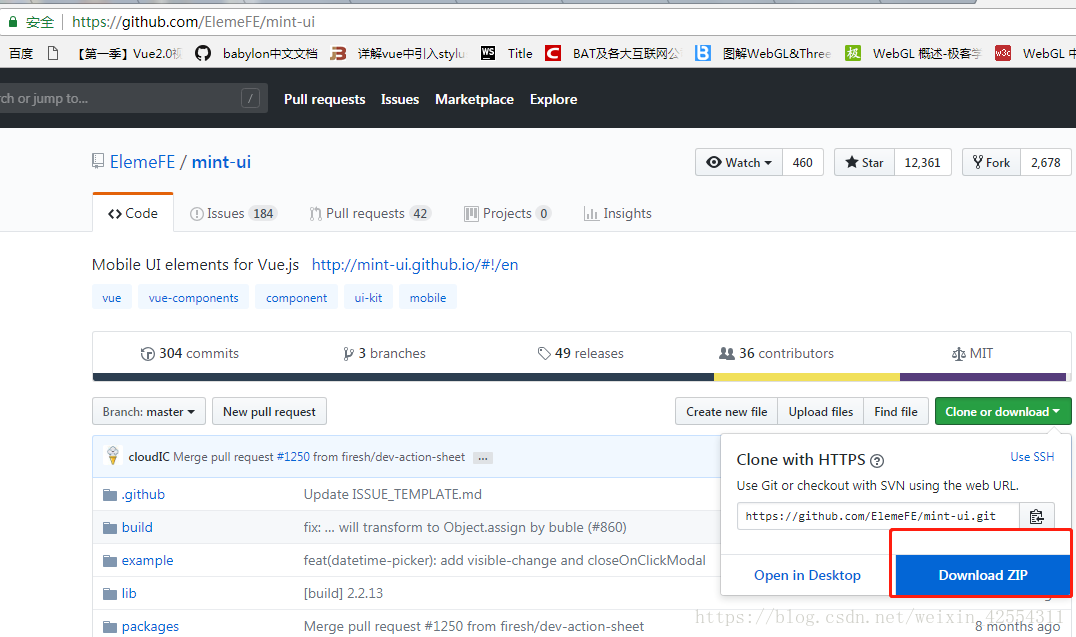View the 36 contributors
The width and height of the screenshot is (1076, 637).
pyautogui.click(x=776, y=354)
